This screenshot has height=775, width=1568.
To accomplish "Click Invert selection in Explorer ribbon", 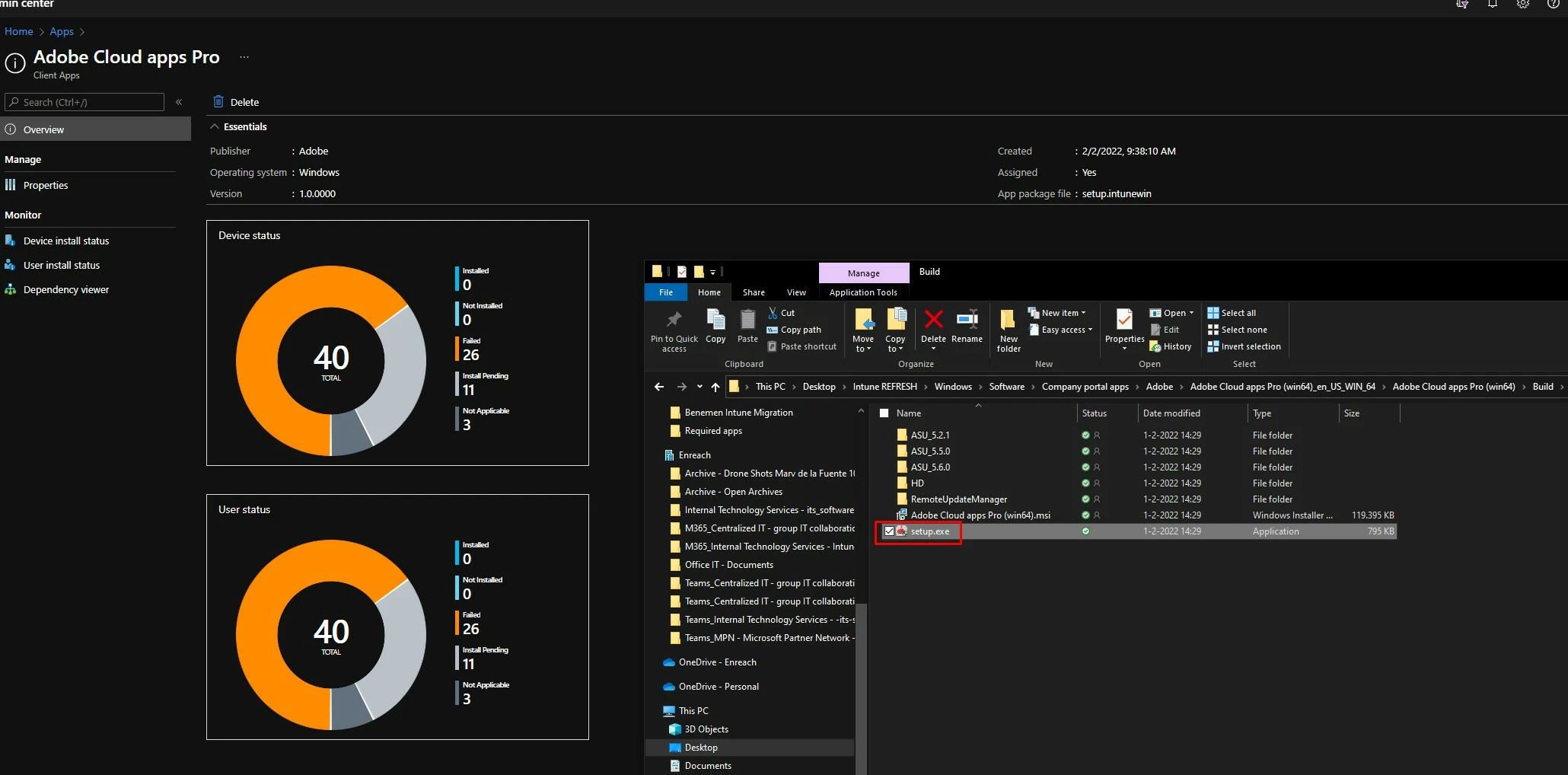I will tap(1245, 346).
